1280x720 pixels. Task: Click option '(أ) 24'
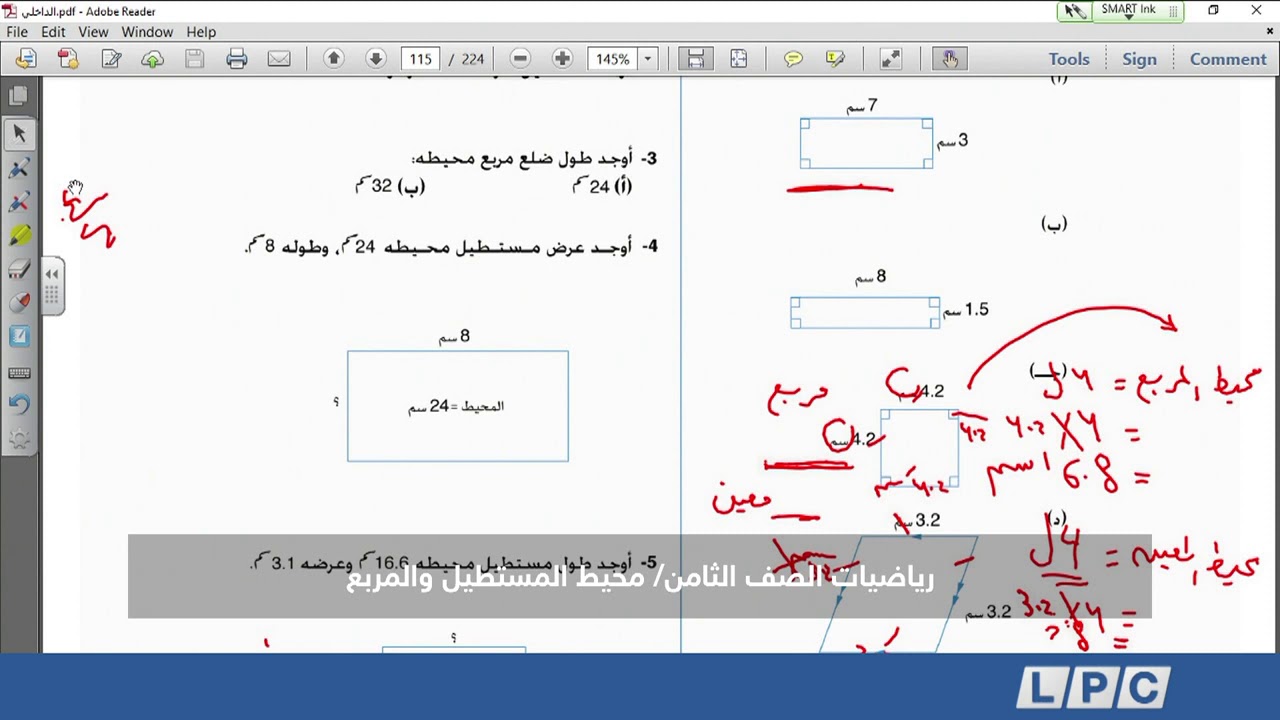click(603, 185)
